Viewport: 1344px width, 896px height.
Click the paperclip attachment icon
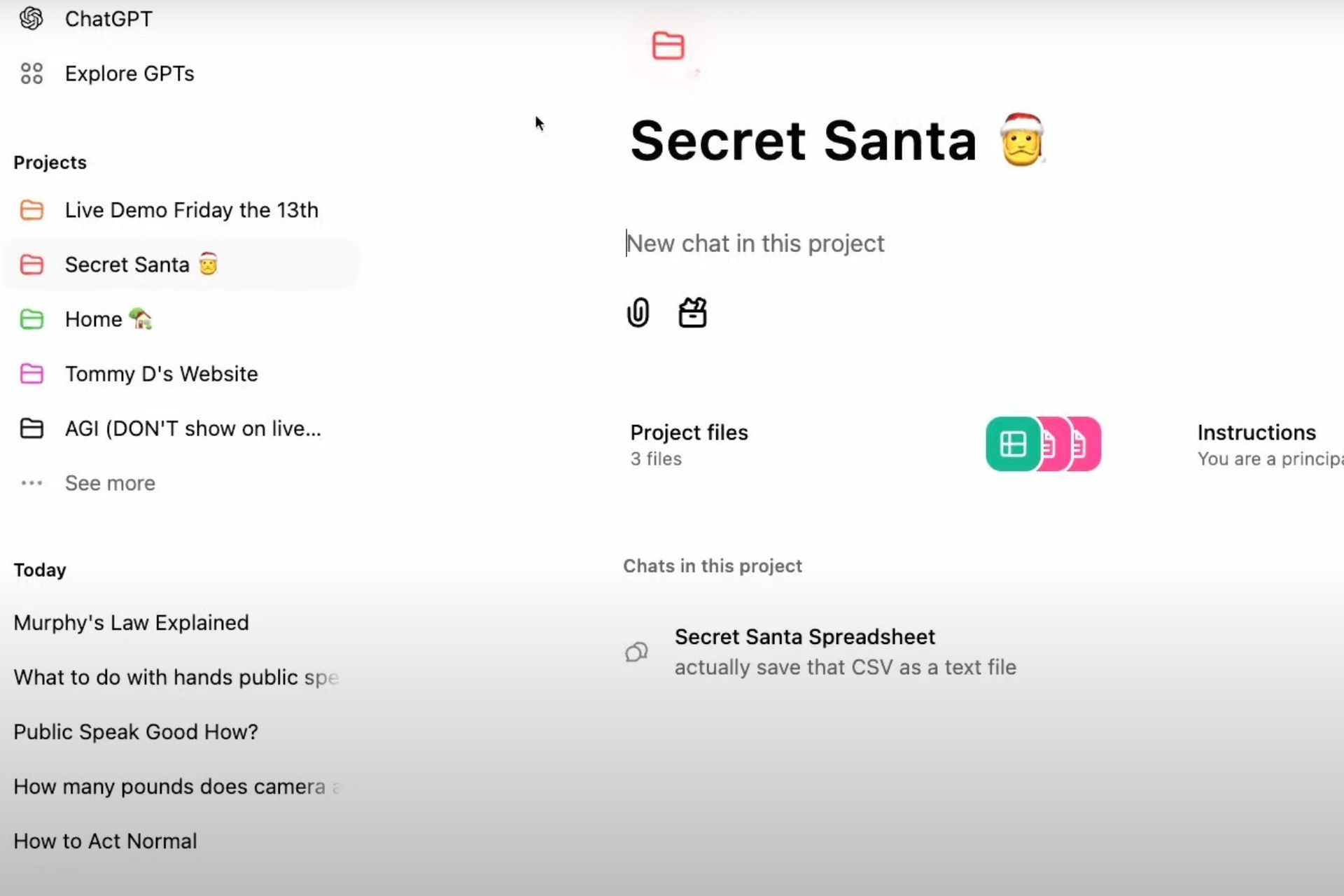pos(637,312)
